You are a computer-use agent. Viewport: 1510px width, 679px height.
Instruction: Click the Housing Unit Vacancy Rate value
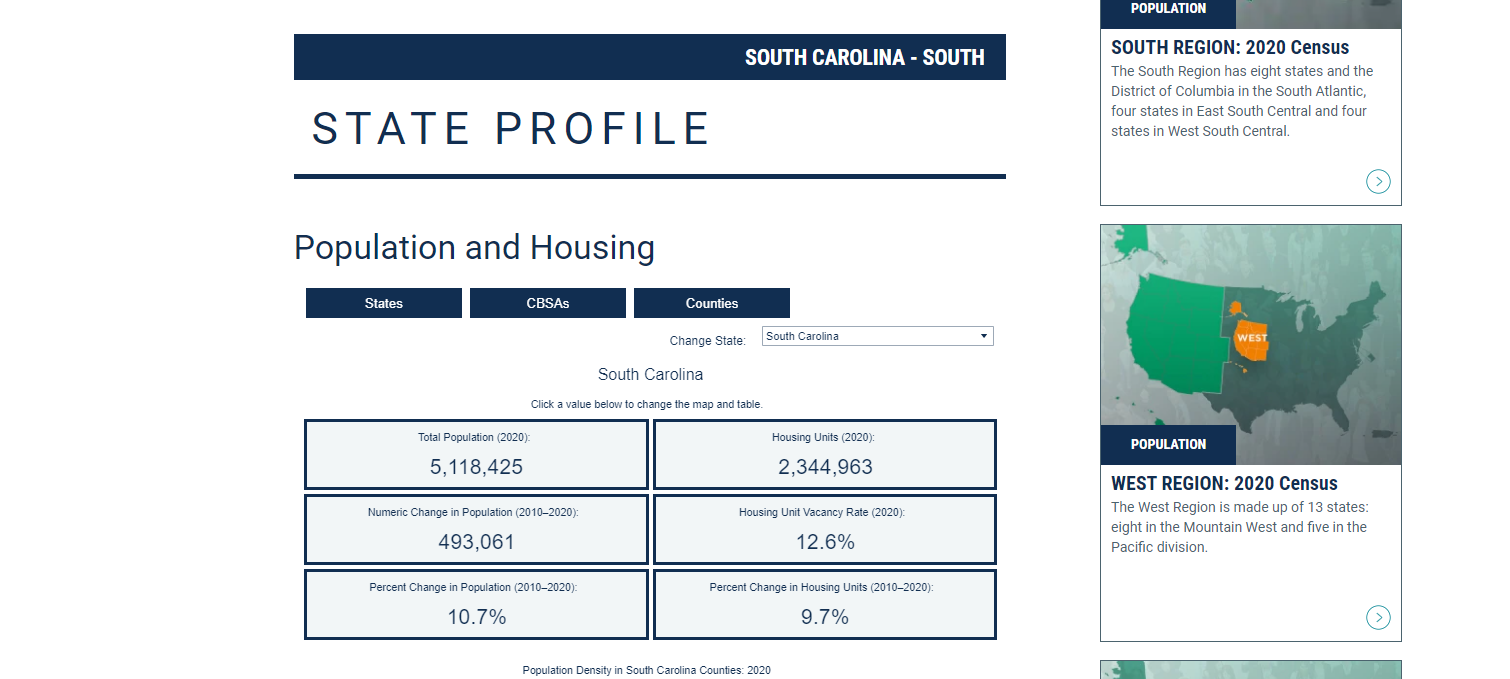823,541
